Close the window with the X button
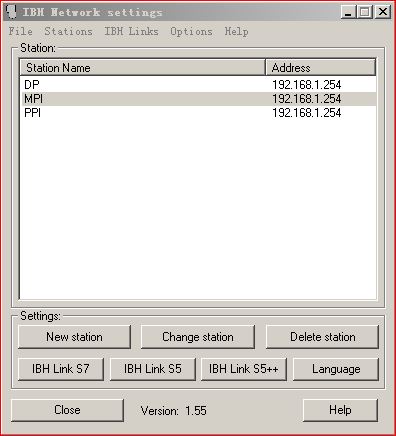The image size is (396, 436). pos(383,12)
